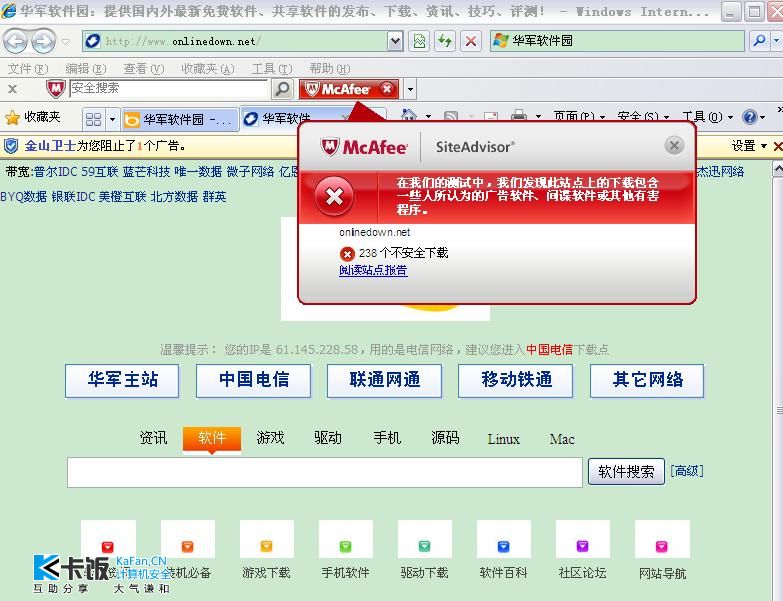
Task: Open the 编辑(E) menu
Action: point(86,68)
